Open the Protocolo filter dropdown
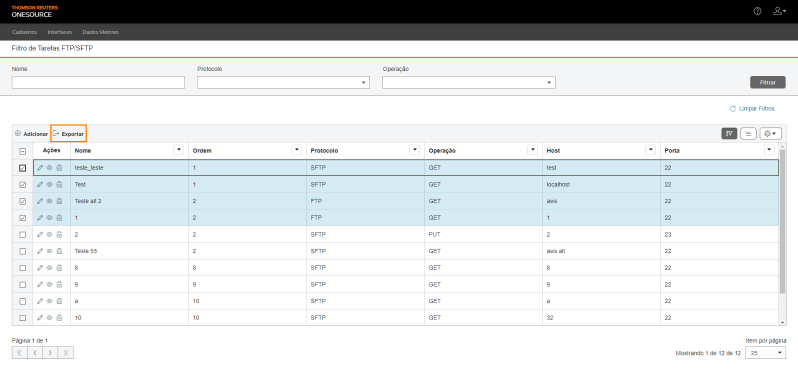Viewport: 798px width, 375px height. (283, 82)
